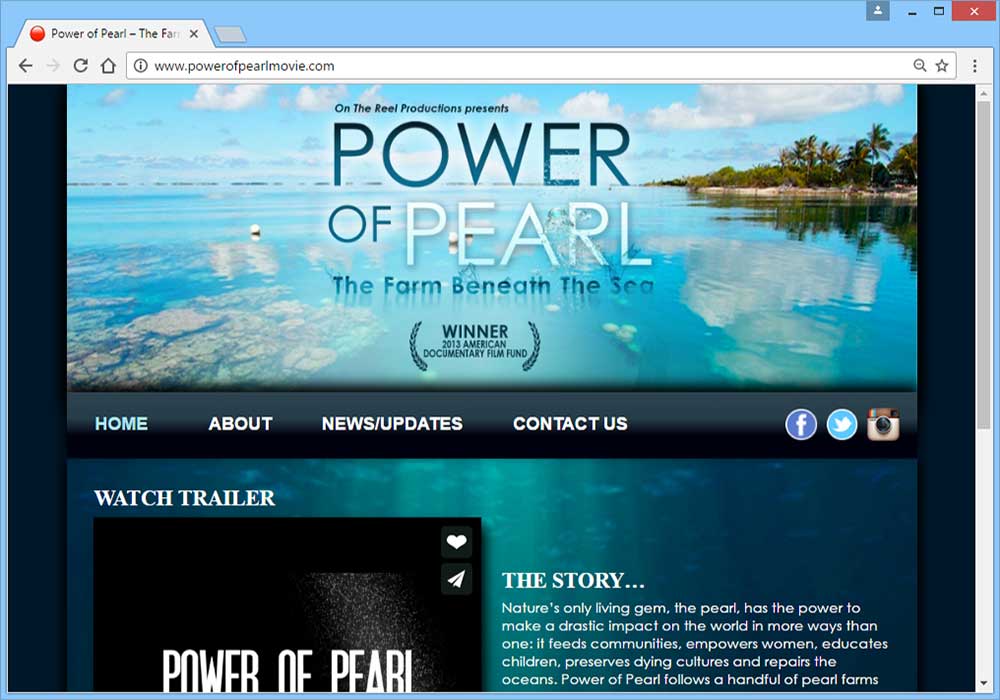Open the Instagram social icon
Viewport: 1000px width, 700px height.
[x=883, y=425]
